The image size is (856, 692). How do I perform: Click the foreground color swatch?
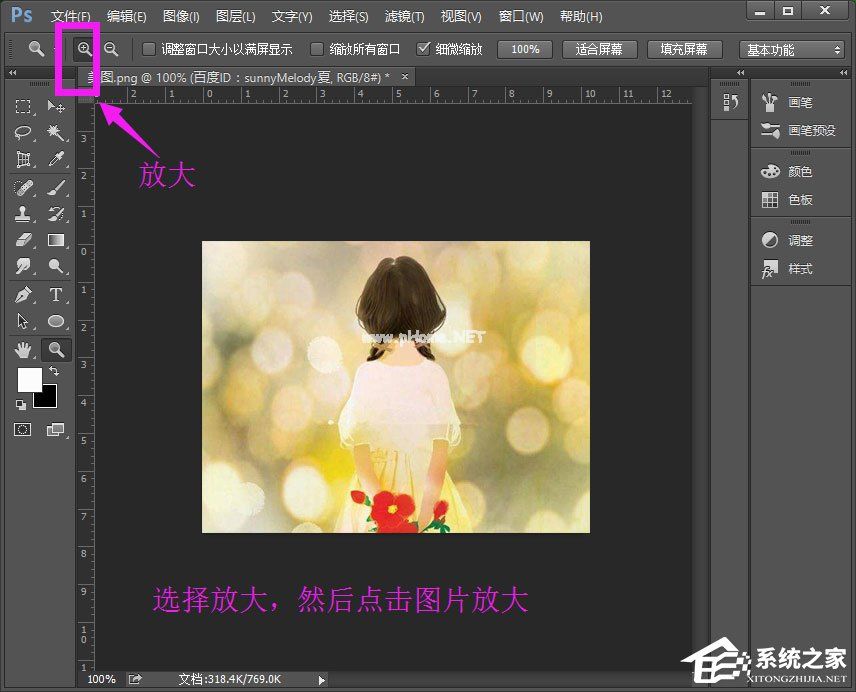pos(29,381)
